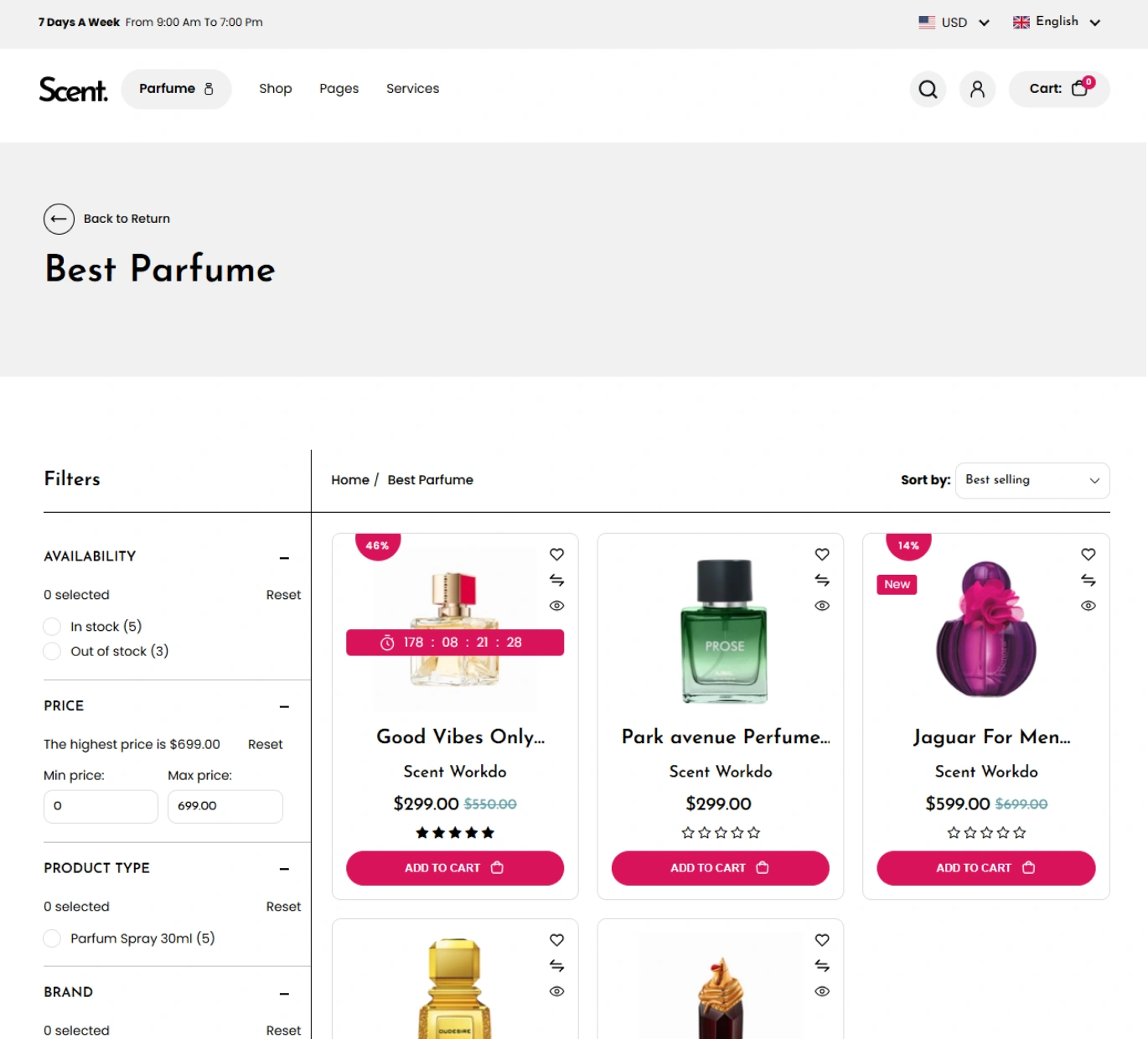The width and height of the screenshot is (1148, 1039).
Task: Open the USD currency selector
Action: [954, 23]
